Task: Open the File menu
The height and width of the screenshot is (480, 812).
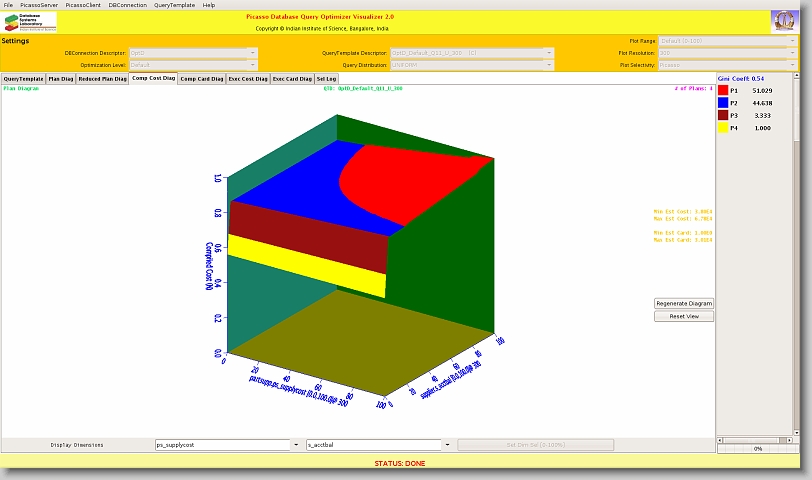Action: click(9, 5)
